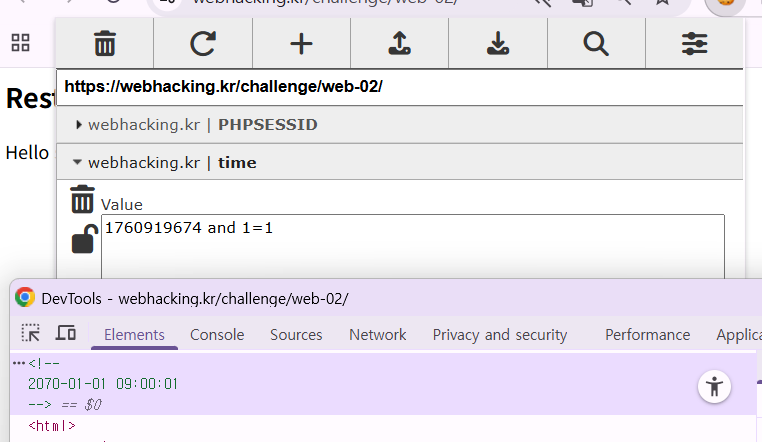
Task: Open the cookie editor options sliders icon
Action: tap(694, 44)
